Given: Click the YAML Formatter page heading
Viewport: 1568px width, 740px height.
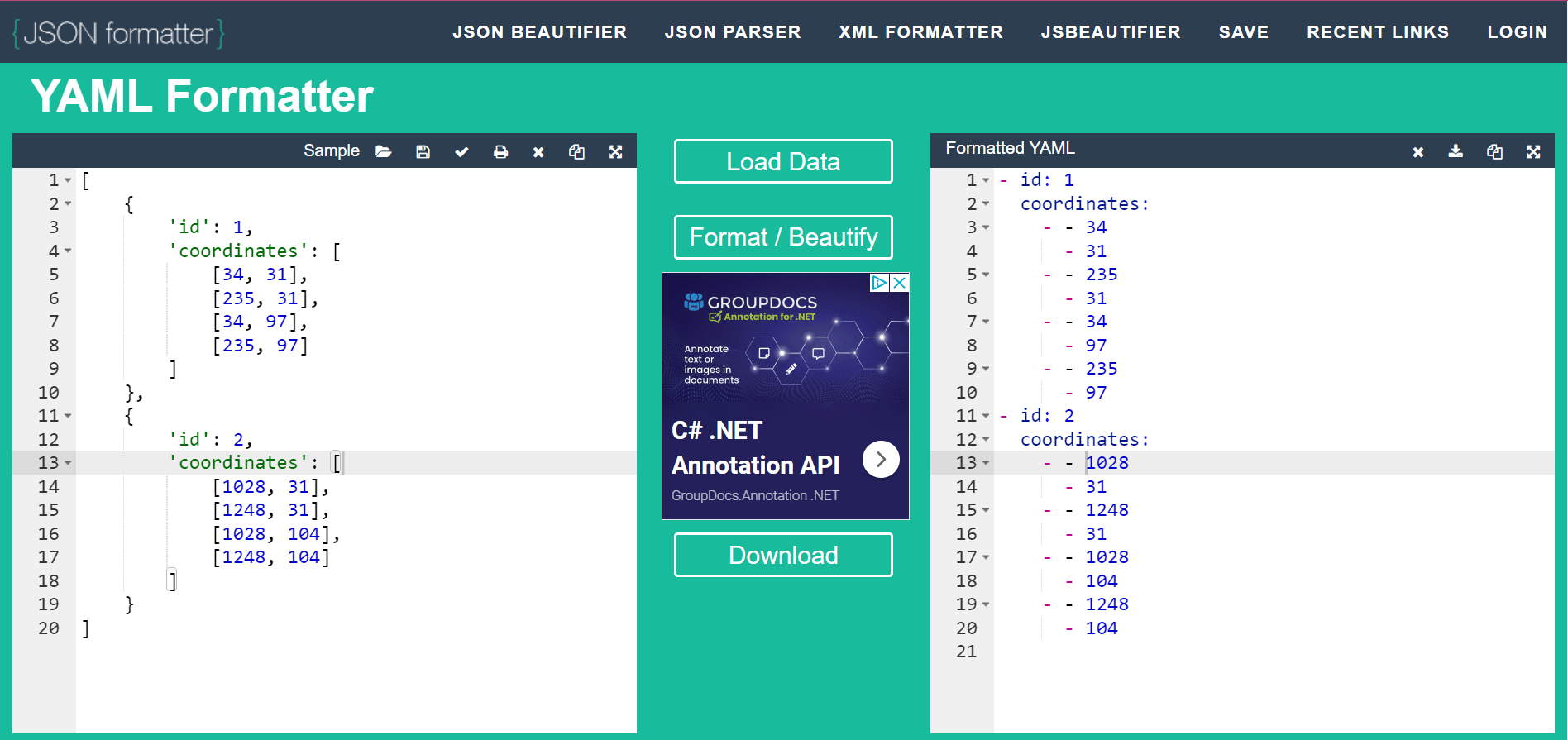Looking at the screenshot, I should coord(203,96).
